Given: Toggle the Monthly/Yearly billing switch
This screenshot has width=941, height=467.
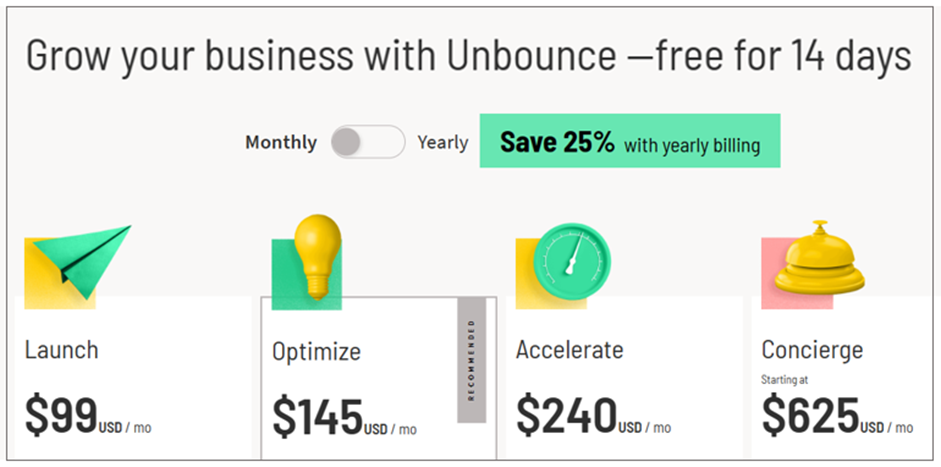Looking at the screenshot, I should point(367,142).
